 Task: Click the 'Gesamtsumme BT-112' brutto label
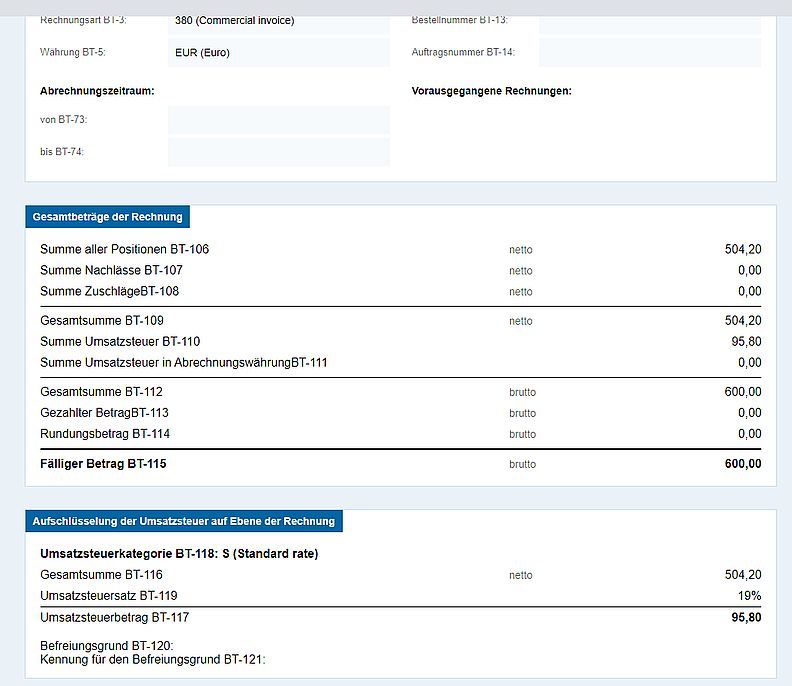pos(101,392)
